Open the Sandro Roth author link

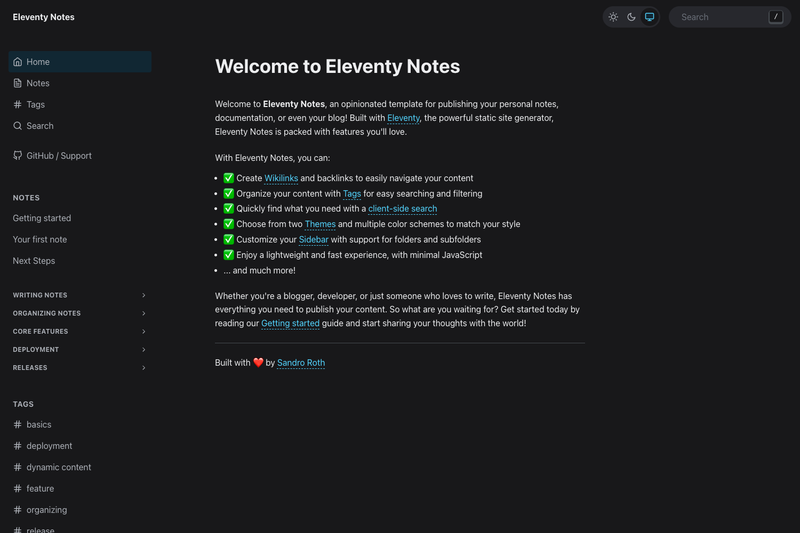301,363
